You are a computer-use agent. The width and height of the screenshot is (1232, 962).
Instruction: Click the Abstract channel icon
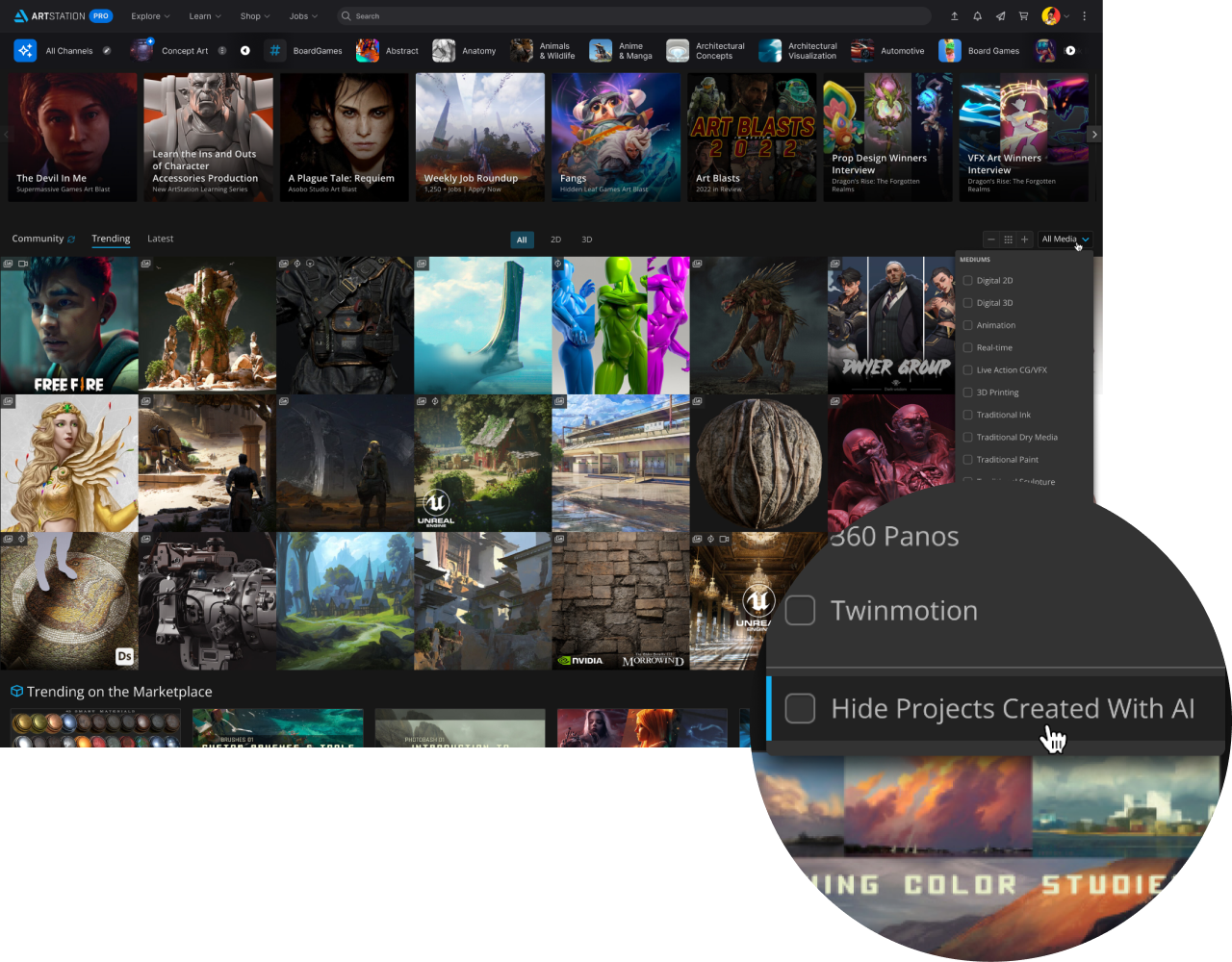click(x=368, y=50)
